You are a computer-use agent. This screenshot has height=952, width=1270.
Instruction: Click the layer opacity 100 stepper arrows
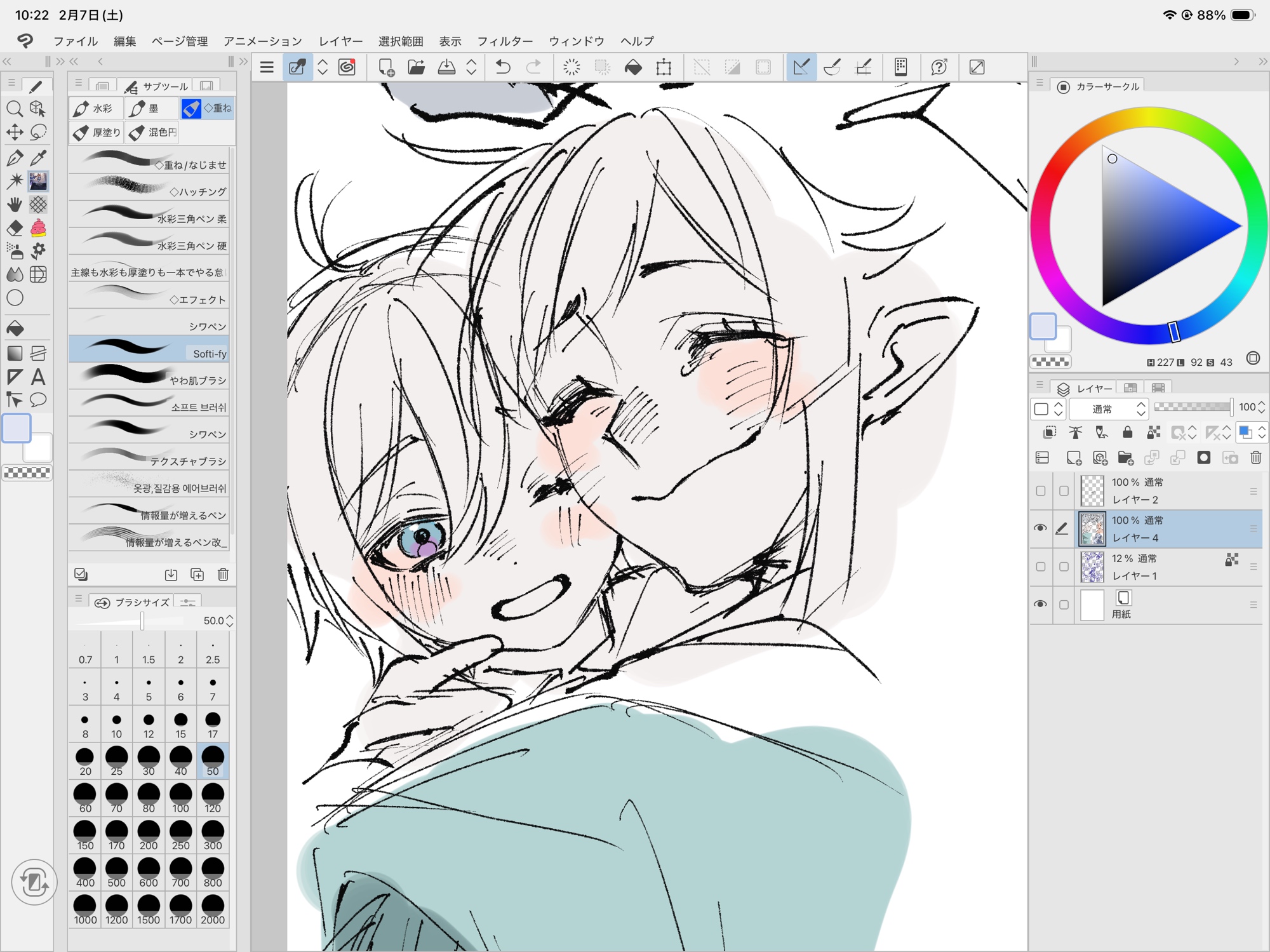1261,408
